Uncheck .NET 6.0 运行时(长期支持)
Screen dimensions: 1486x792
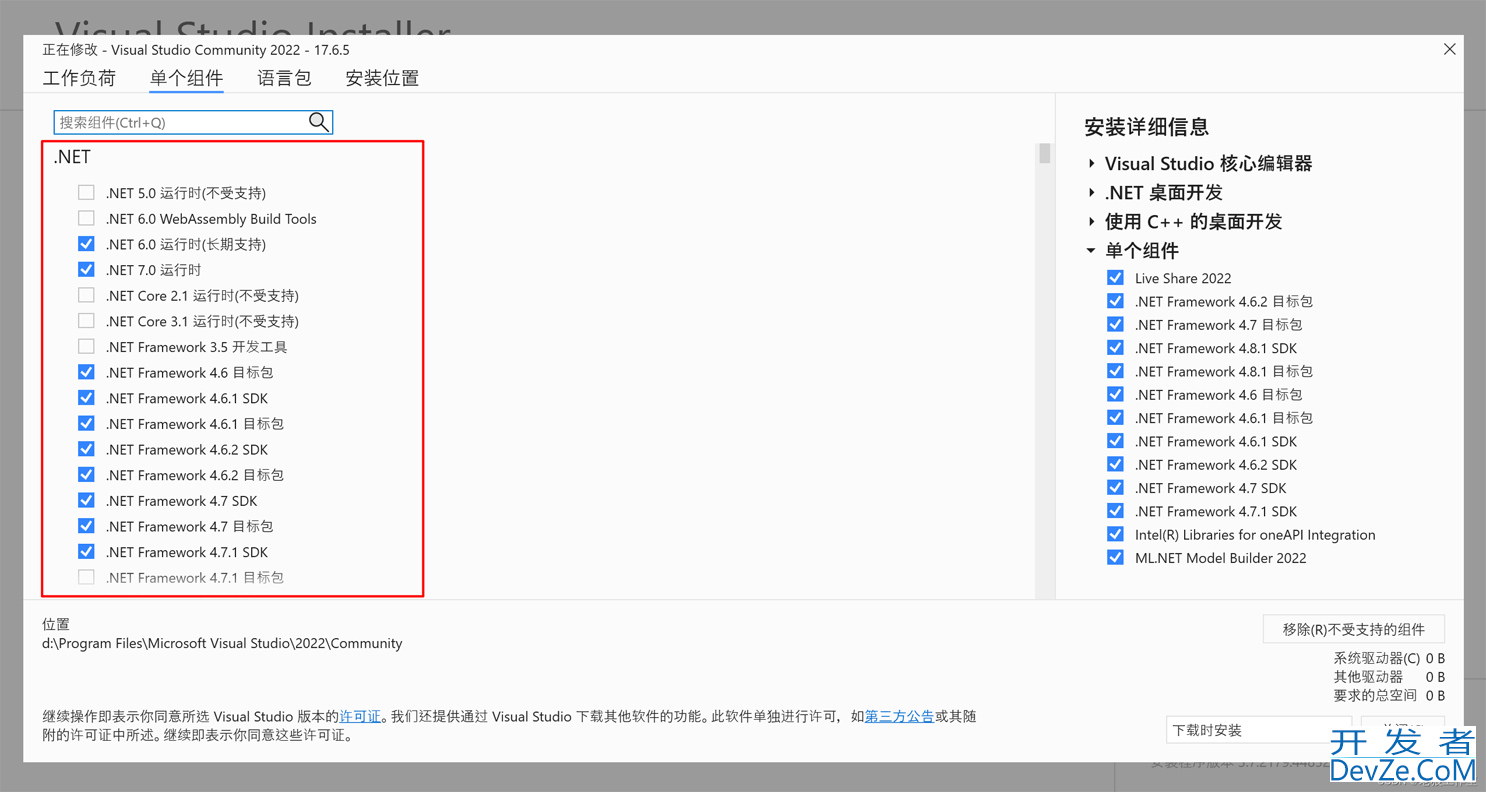87,244
